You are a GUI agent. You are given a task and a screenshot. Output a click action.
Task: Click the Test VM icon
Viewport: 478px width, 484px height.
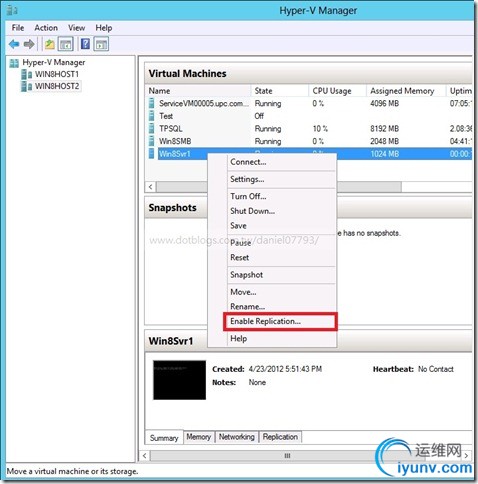[152, 116]
